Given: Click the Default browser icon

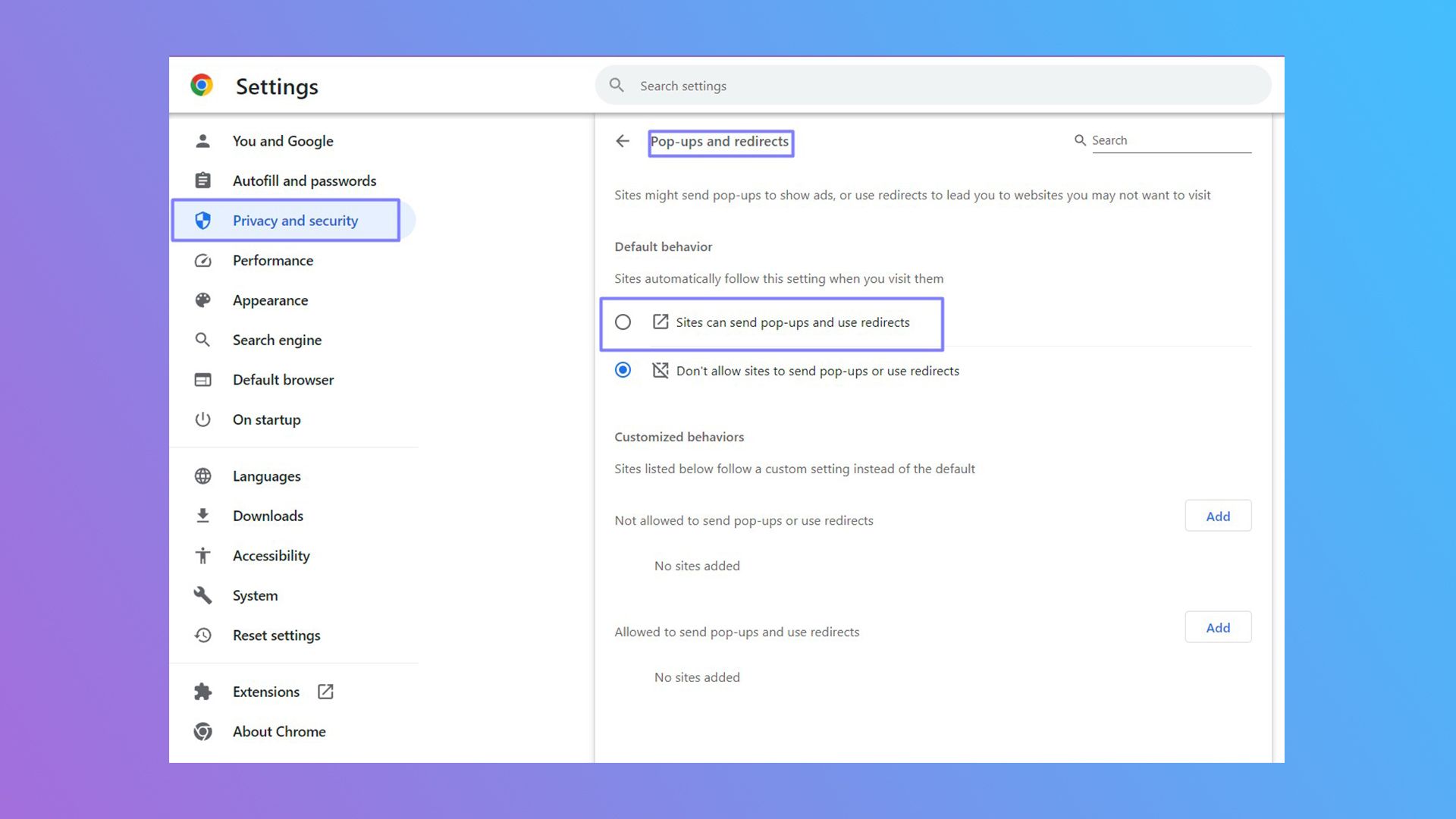Looking at the screenshot, I should [x=202, y=379].
